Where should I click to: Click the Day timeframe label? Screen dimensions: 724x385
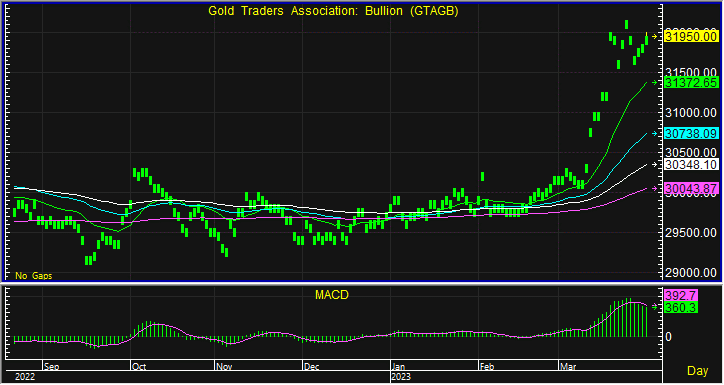click(x=698, y=370)
